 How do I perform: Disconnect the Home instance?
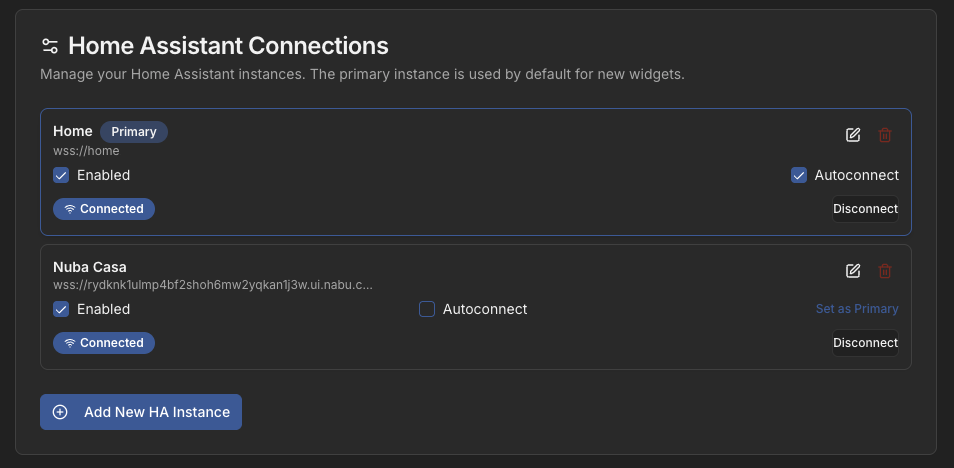coord(865,209)
